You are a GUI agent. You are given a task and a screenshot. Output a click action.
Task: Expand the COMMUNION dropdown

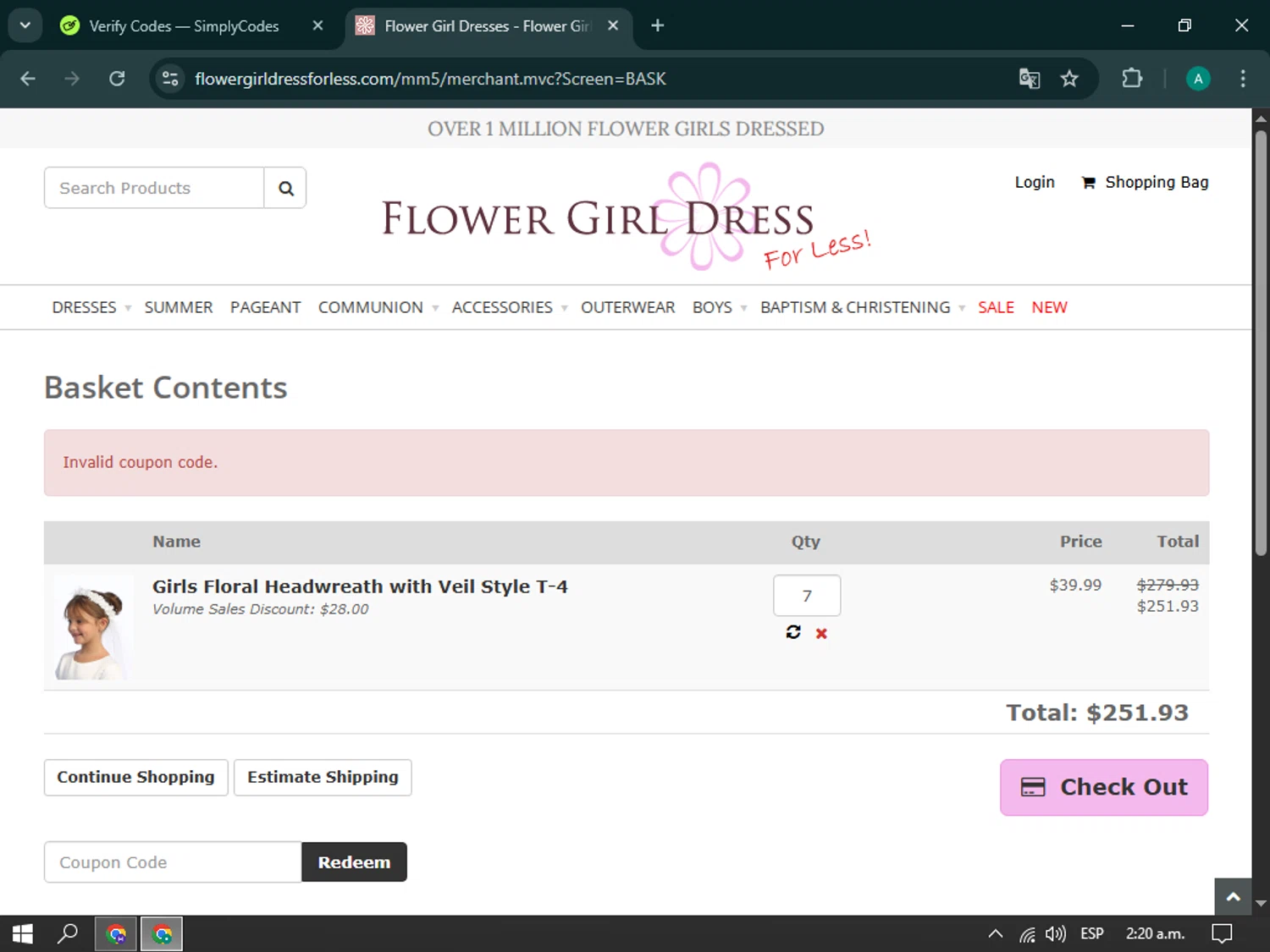378,307
